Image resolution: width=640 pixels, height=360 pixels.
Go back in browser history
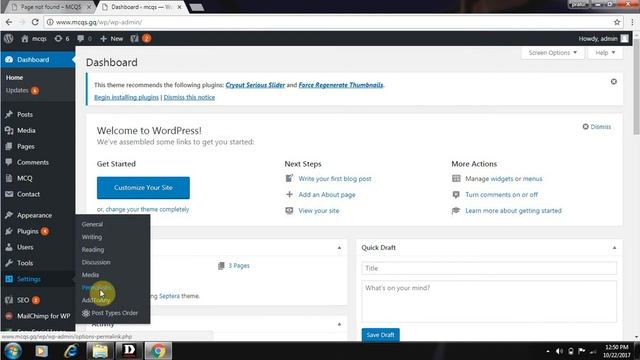[9, 22]
